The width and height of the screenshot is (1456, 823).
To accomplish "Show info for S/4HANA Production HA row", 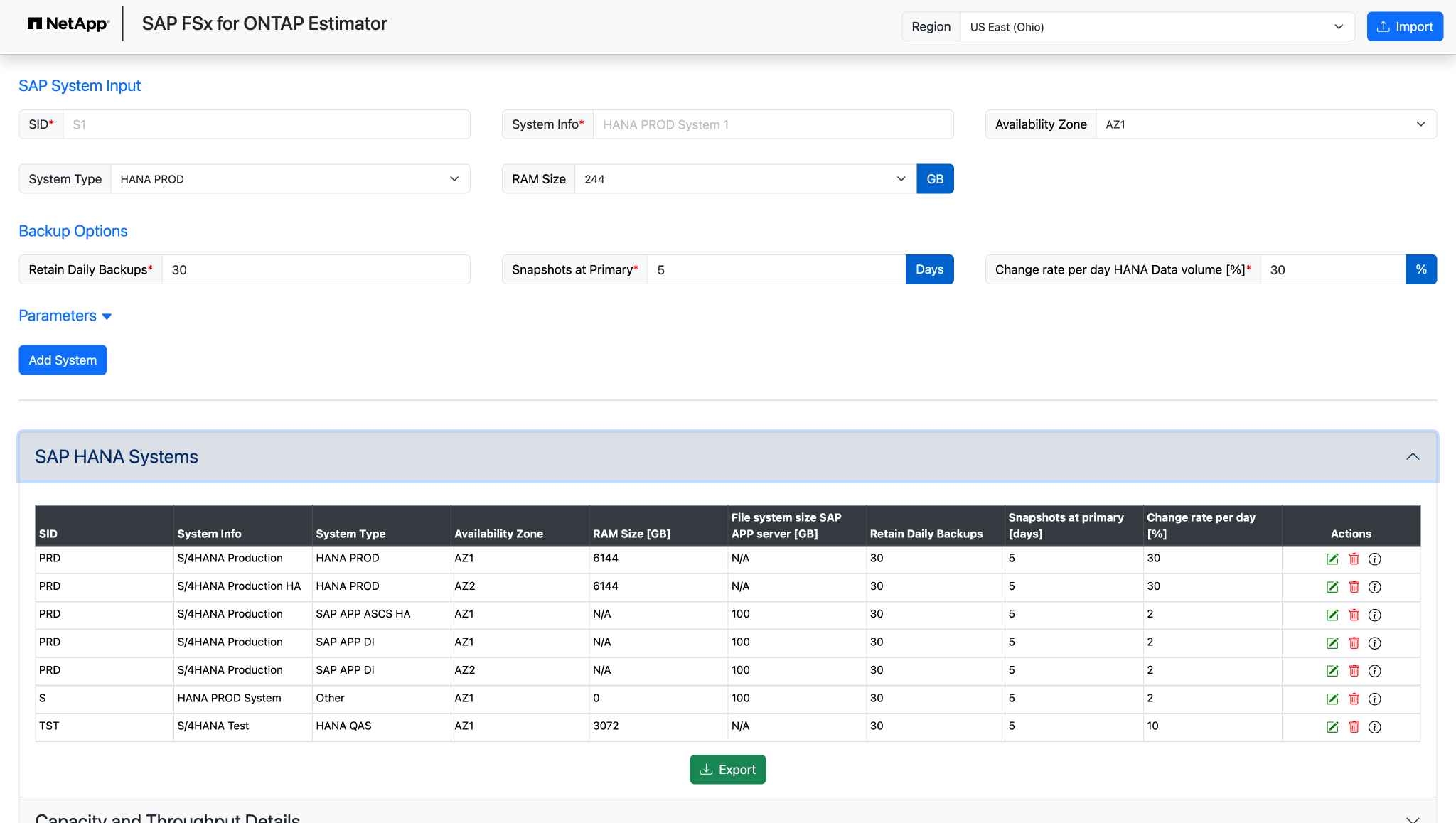I will click(1375, 587).
